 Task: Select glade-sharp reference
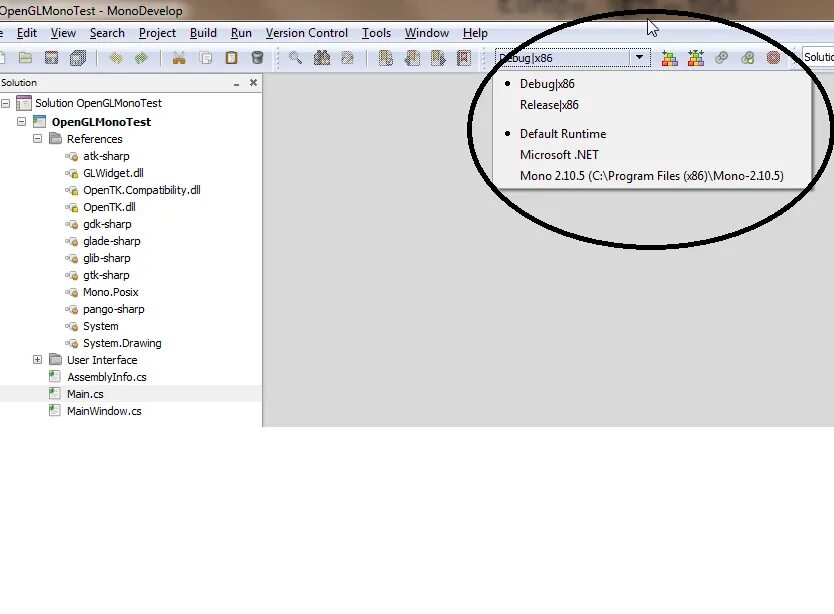(x=112, y=241)
